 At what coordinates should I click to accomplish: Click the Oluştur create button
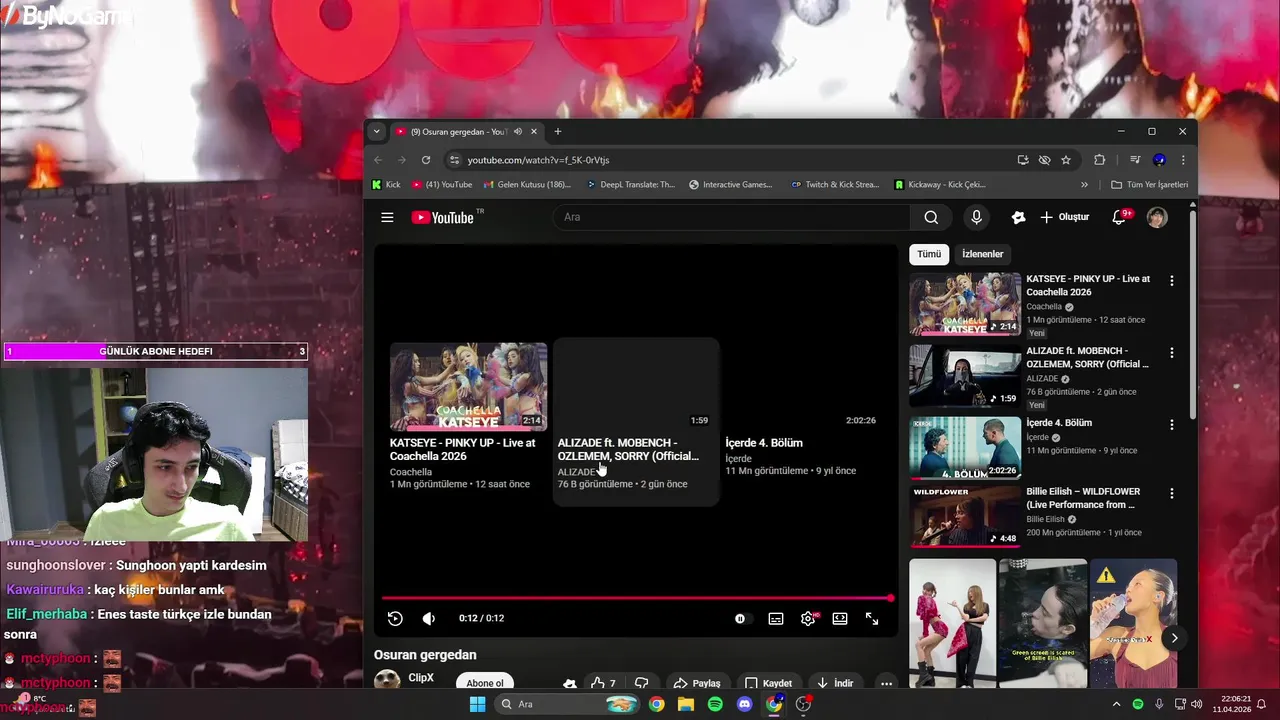1065,217
